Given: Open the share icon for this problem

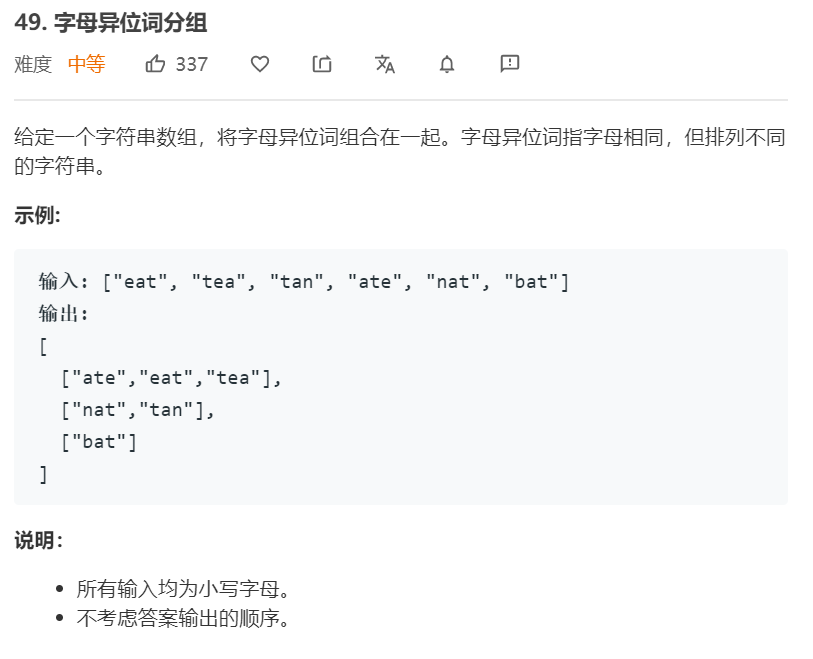Looking at the screenshot, I should click(322, 64).
